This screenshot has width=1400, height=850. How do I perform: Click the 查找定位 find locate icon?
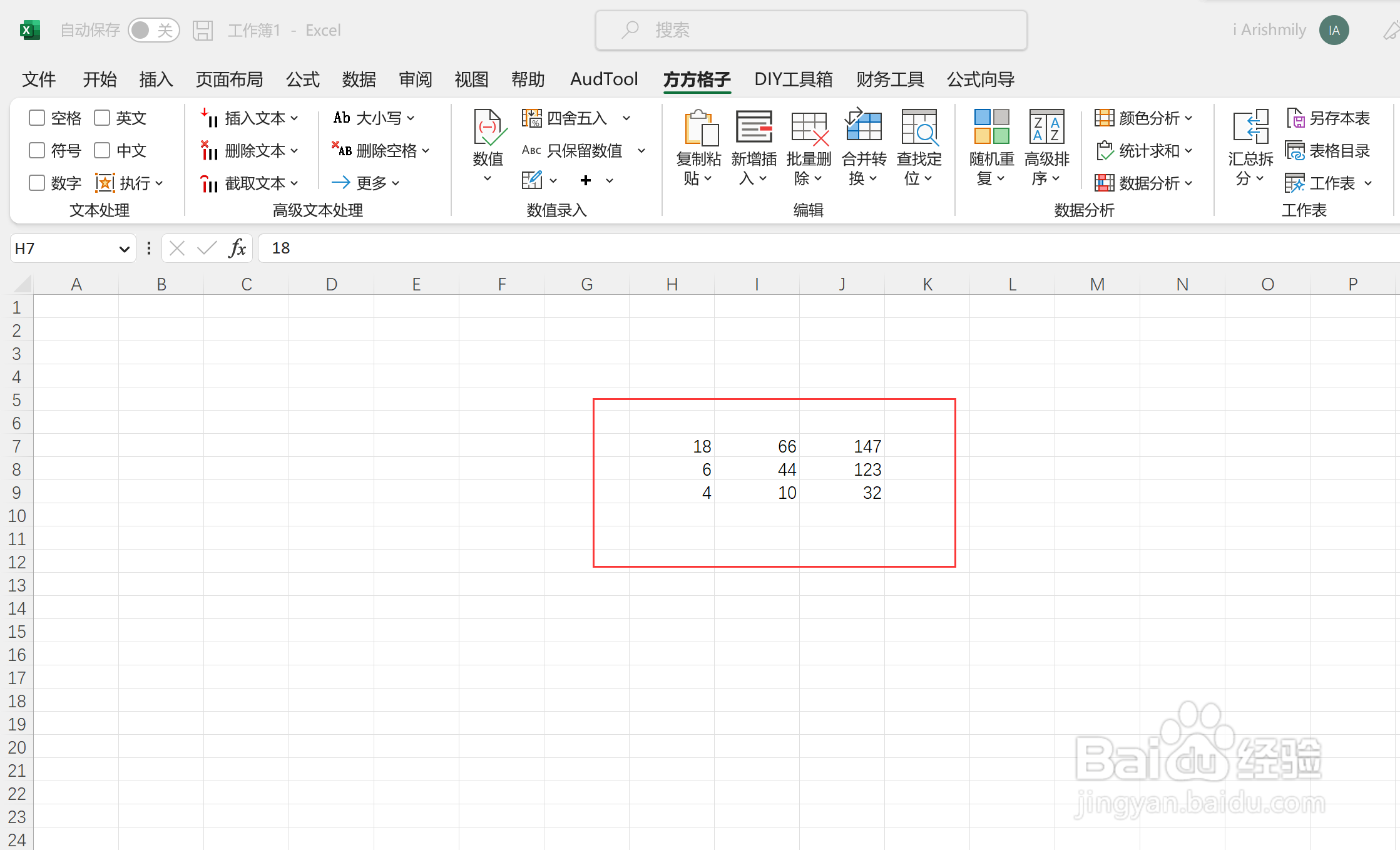pos(919,128)
